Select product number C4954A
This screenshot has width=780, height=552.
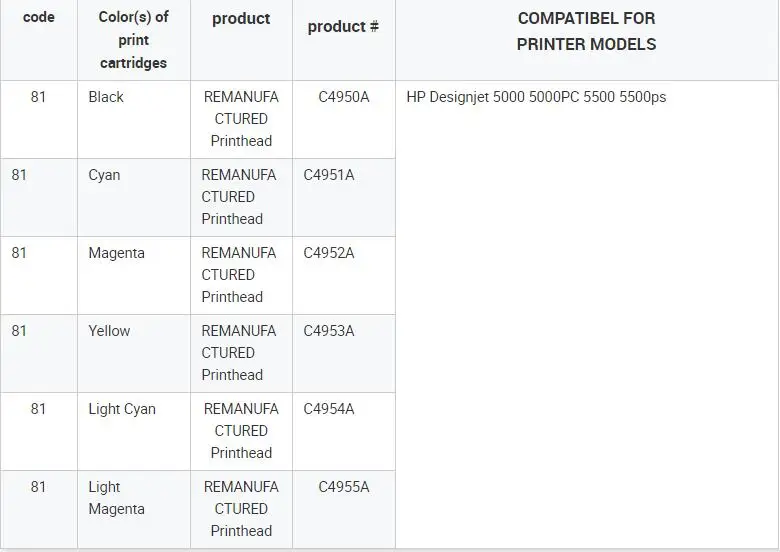click(343, 409)
